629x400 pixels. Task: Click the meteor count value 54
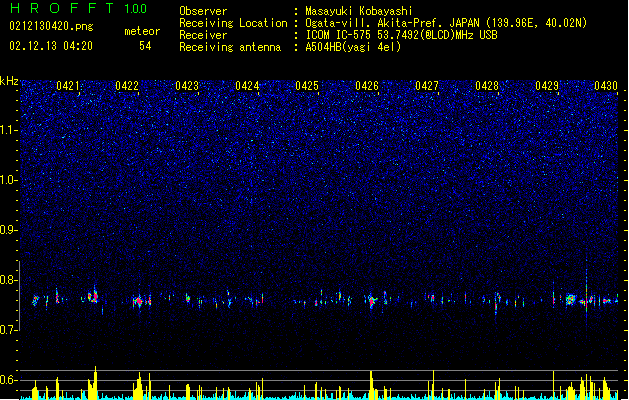(x=145, y=46)
